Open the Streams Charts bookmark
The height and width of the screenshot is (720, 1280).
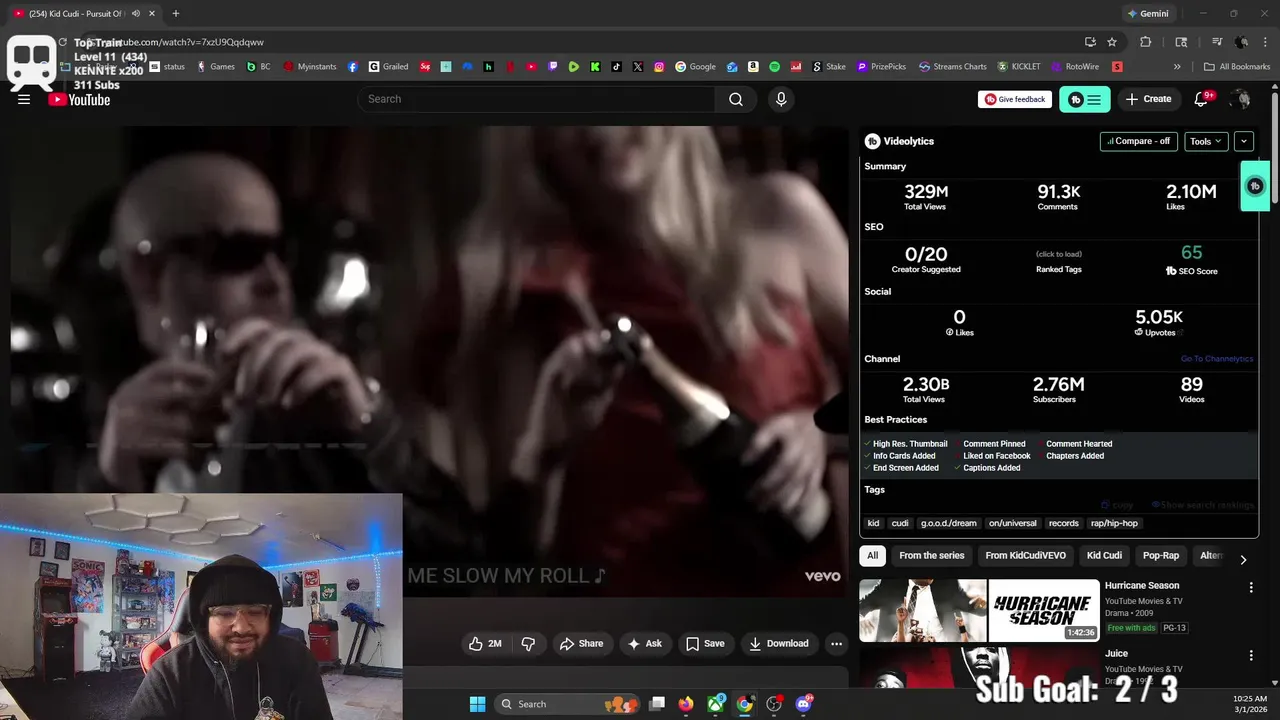click(x=953, y=67)
